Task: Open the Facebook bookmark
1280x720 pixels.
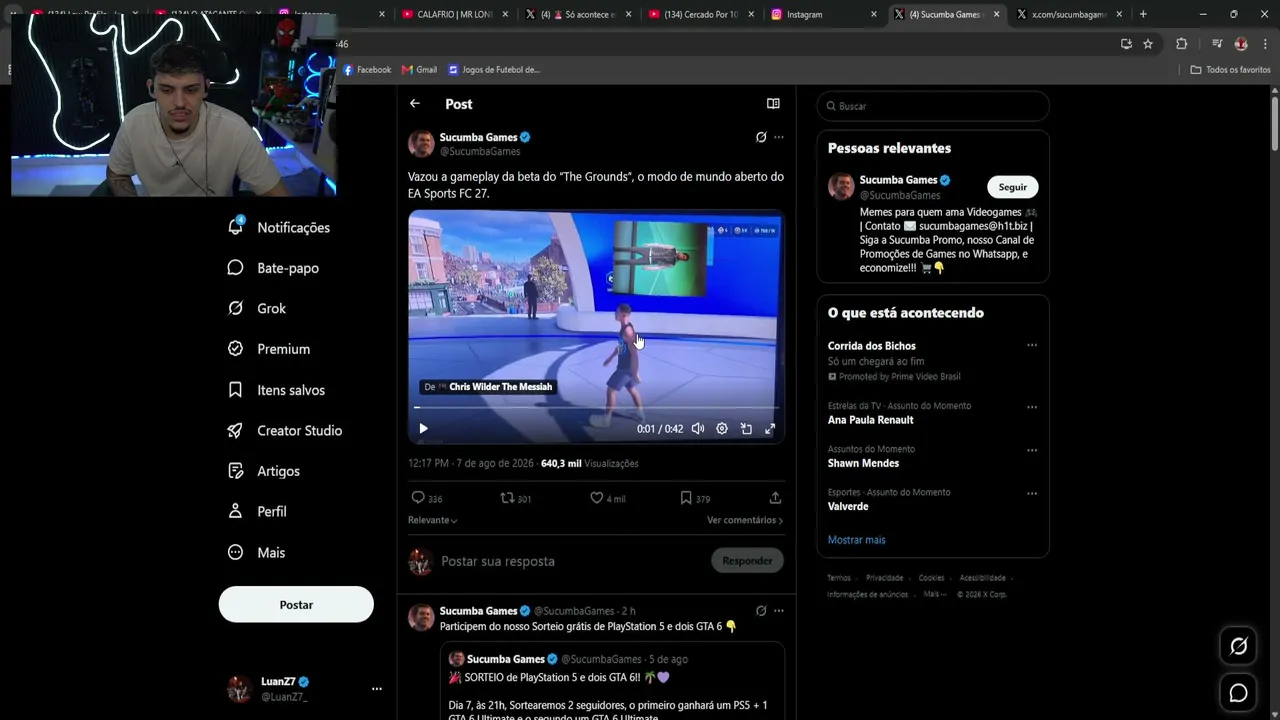Action: pyautogui.click(x=367, y=70)
